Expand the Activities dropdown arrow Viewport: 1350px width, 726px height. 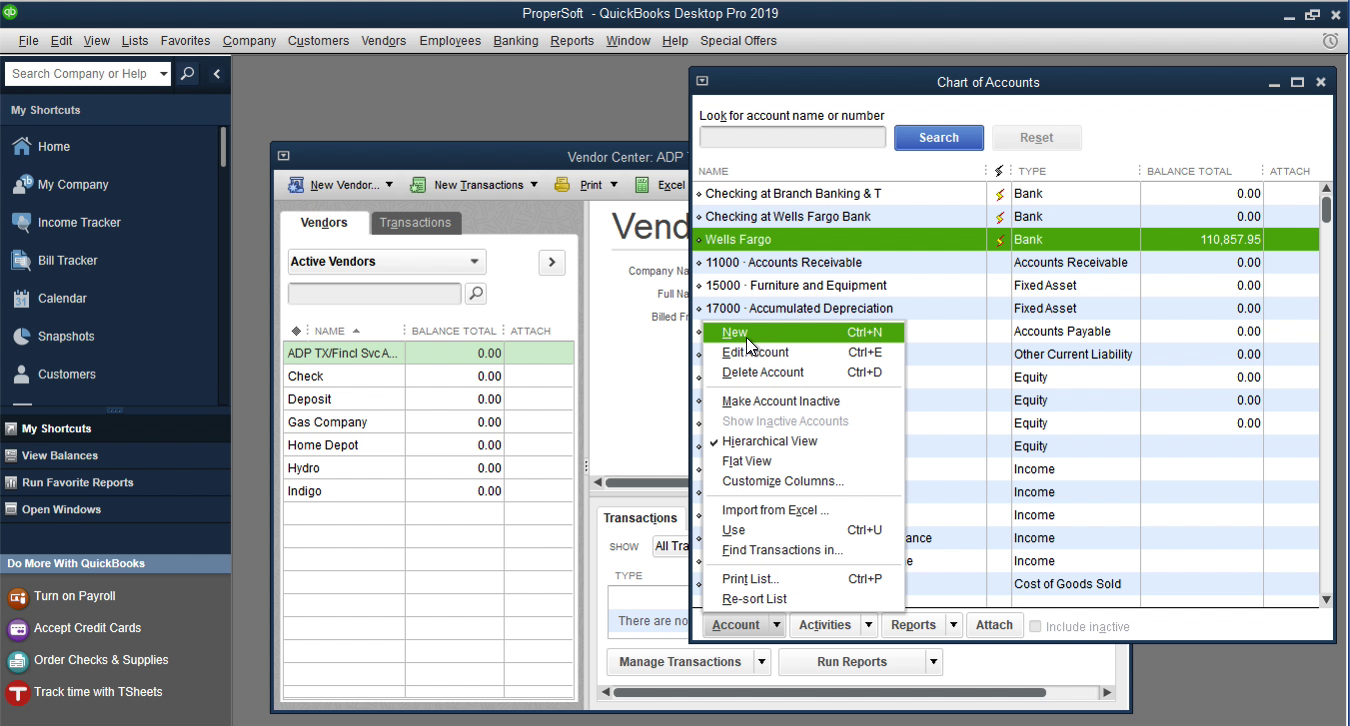point(868,625)
